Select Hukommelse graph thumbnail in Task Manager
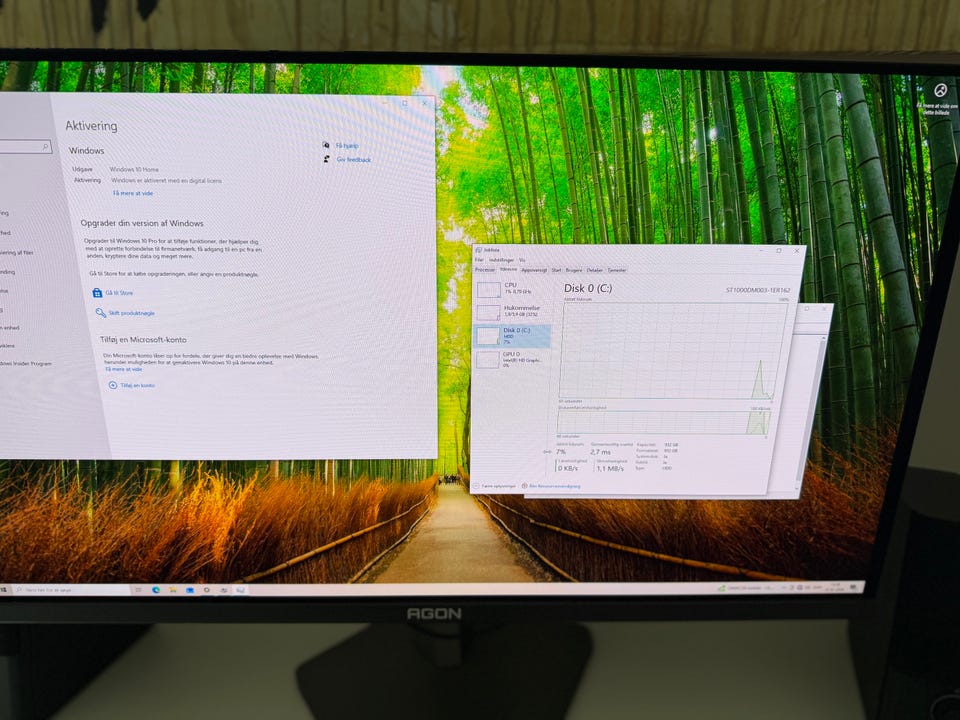The height and width of the screenshot is (720, 960). 489,312
